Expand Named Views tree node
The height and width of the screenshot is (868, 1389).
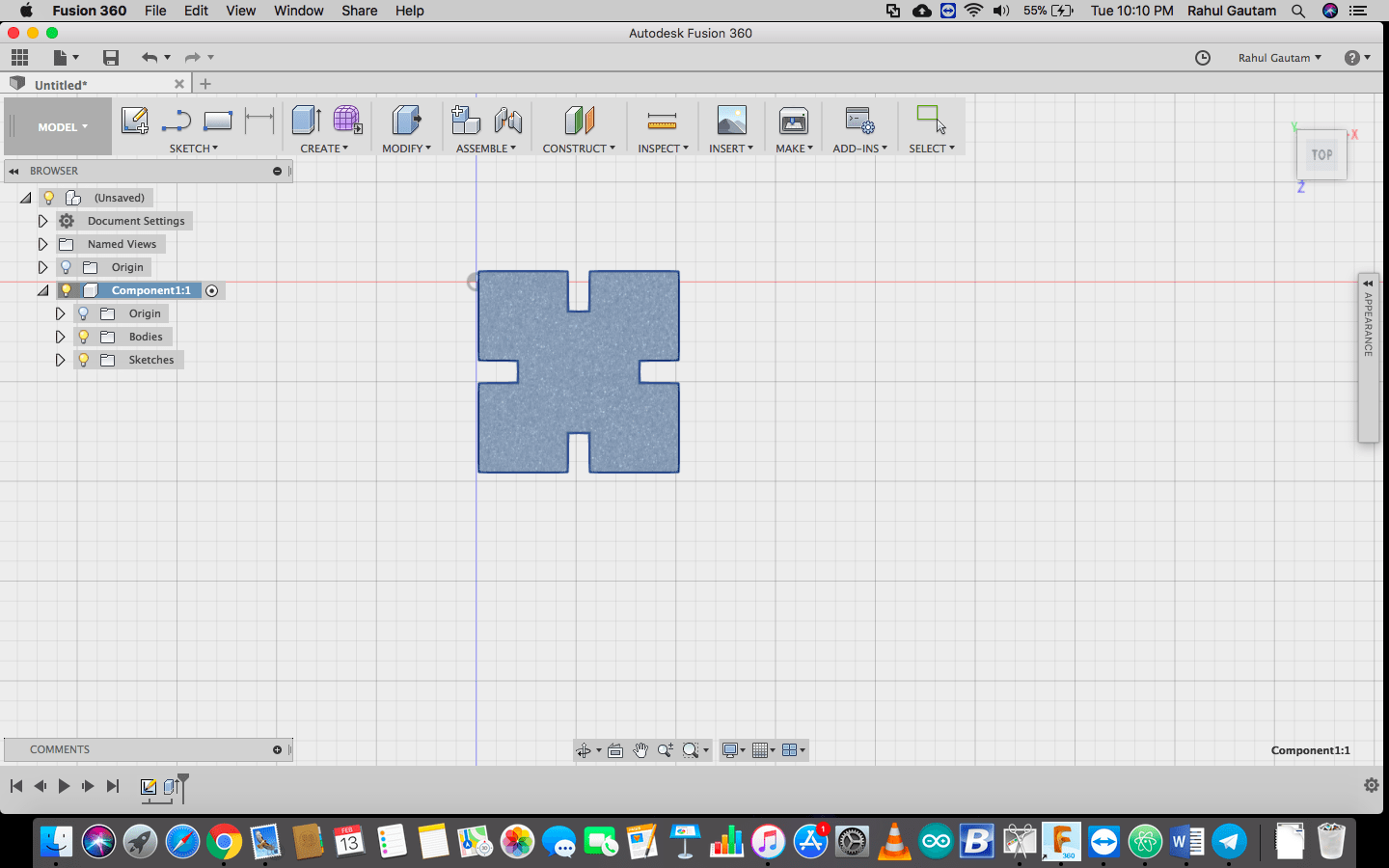pos(42,244)
